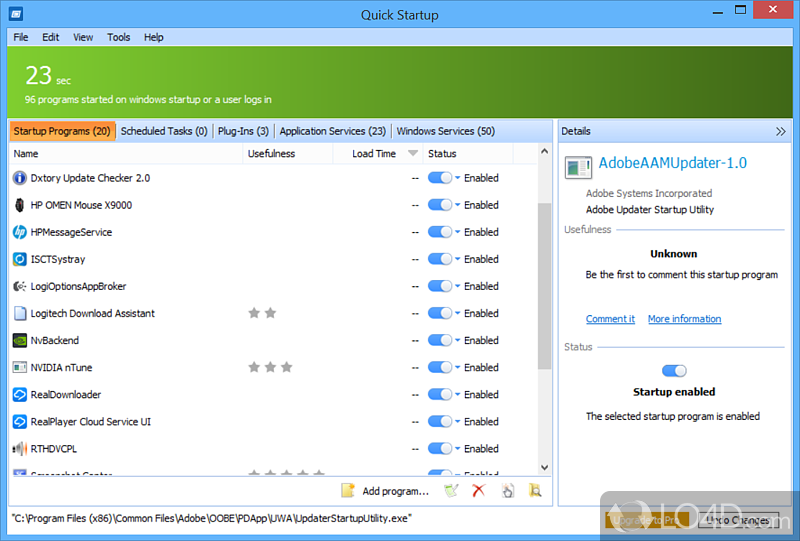Click the ISCTSystray row icon

(19, 259)
